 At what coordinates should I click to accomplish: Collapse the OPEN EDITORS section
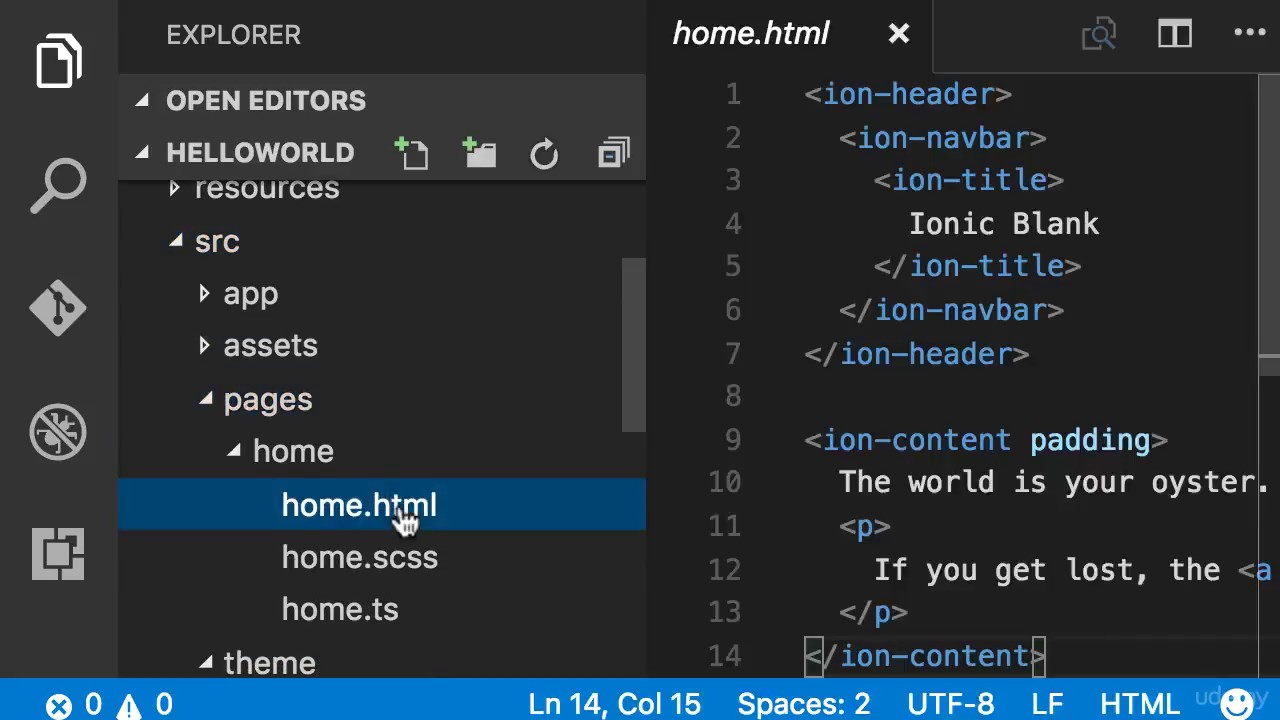(265, 101)
